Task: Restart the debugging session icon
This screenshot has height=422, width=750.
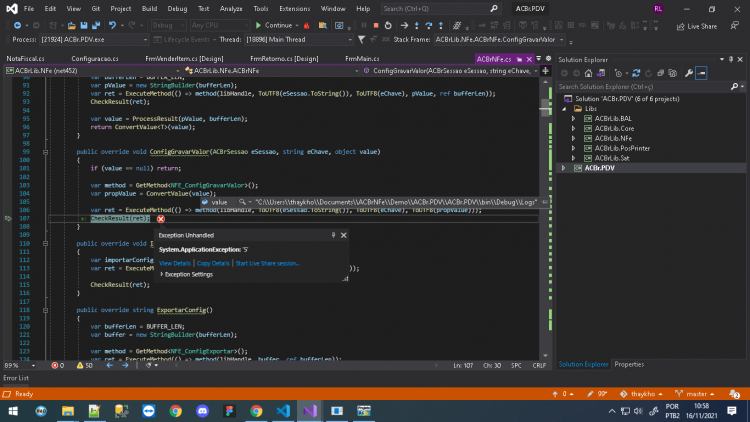Action: (388, 25)
